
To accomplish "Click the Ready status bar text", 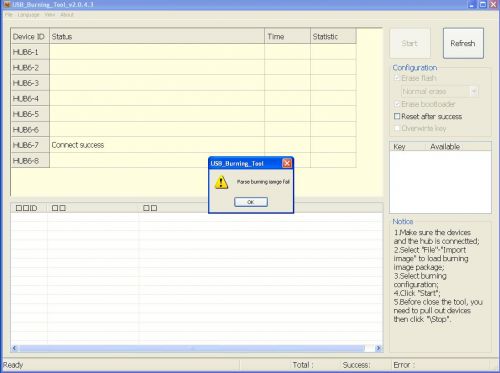I will pyautogui.click(x=13, y=365).
